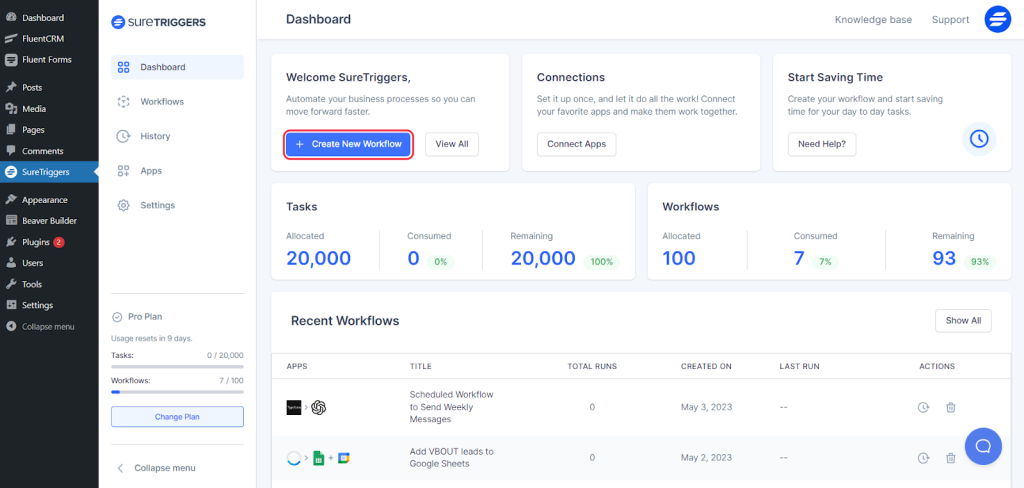The image size is (1024, 488).
Task: Click Show All recent workflows button
Action: [963, 321]
